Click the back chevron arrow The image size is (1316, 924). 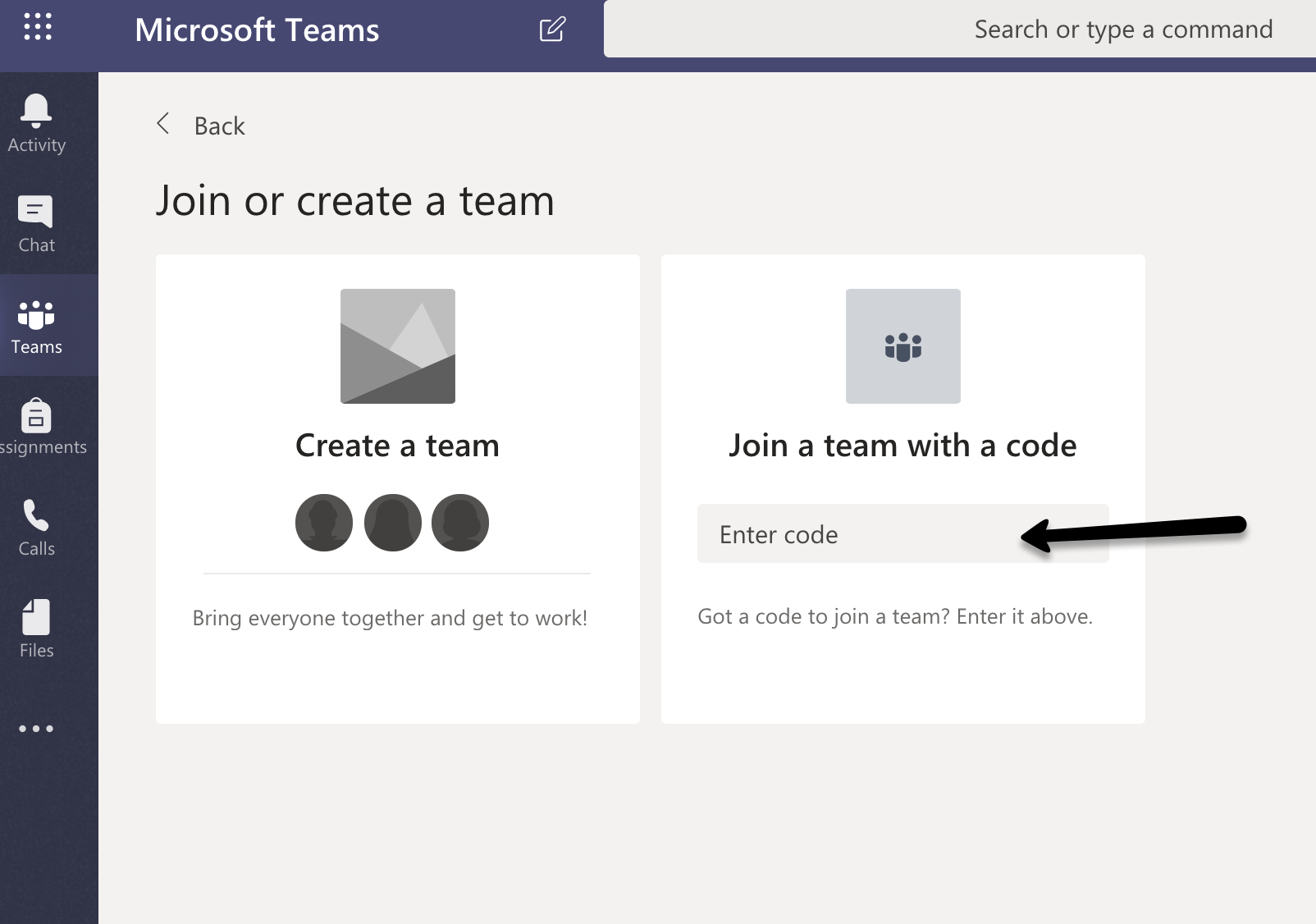pos(163,124)
